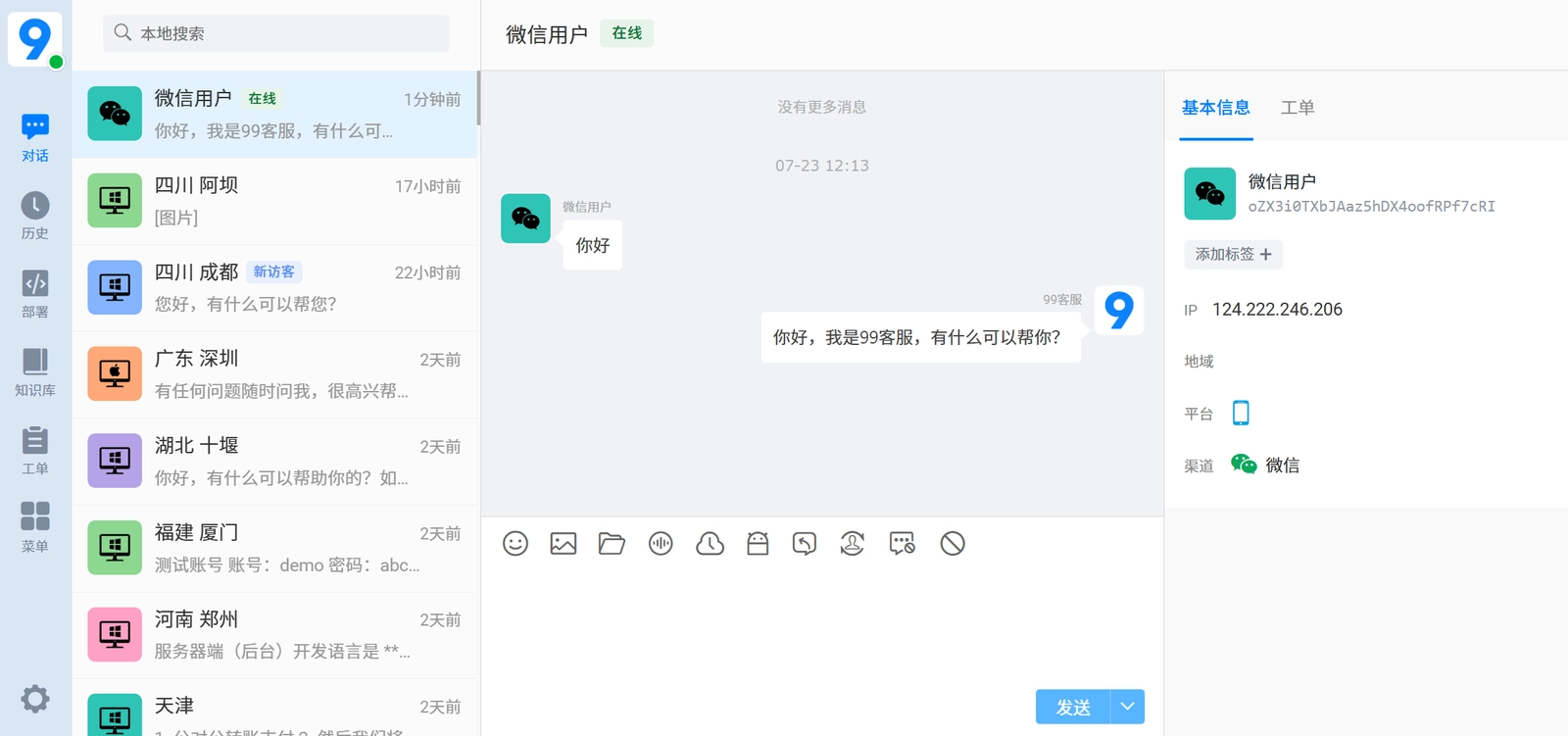Screen dimensions: 1568x736
Task: Open the 对话 conversations section
Action: tap(35, 138)
